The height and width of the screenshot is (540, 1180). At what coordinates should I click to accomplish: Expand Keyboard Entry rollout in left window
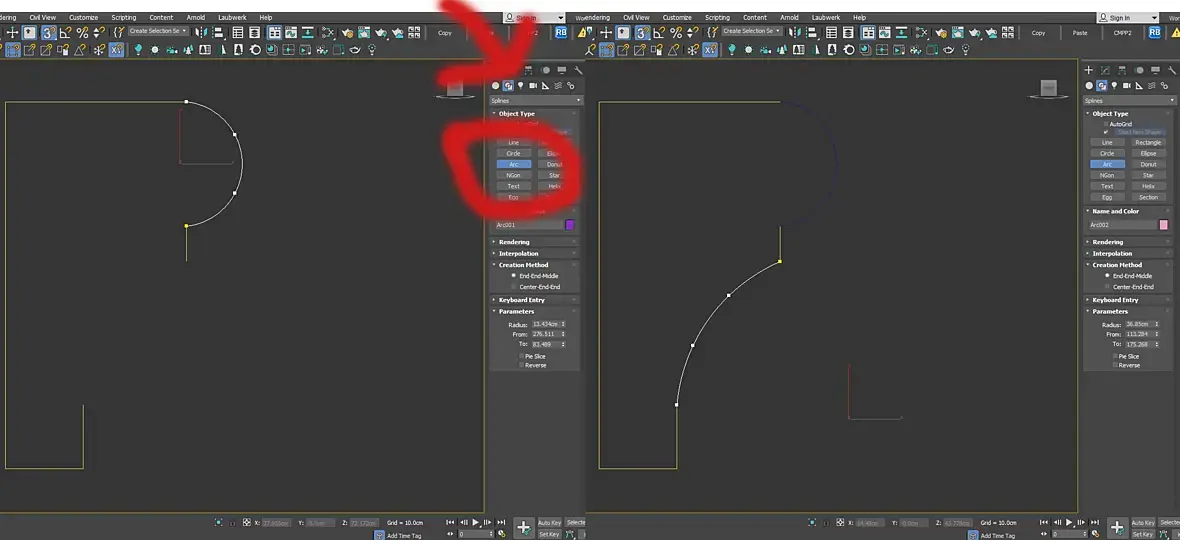[x=535, y=300]
